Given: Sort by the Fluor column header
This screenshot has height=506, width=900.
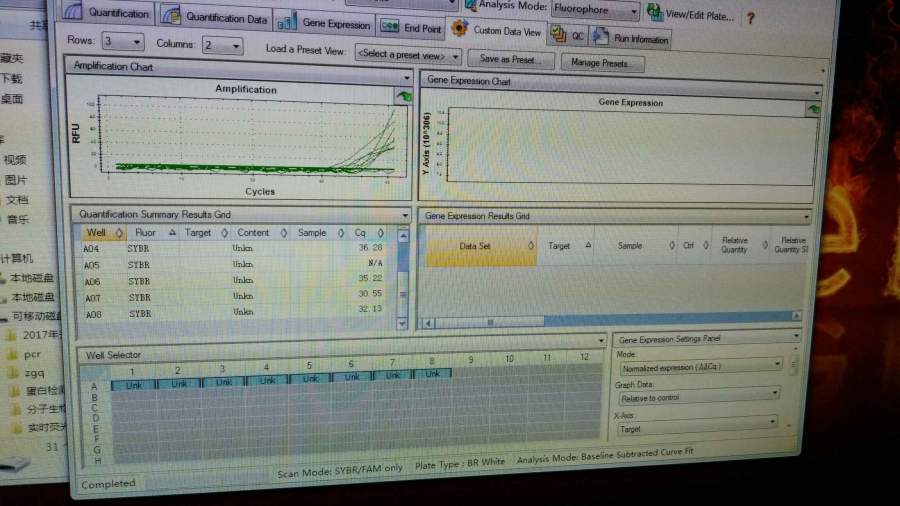Looking at the screenshot, I should click(153, 233).
